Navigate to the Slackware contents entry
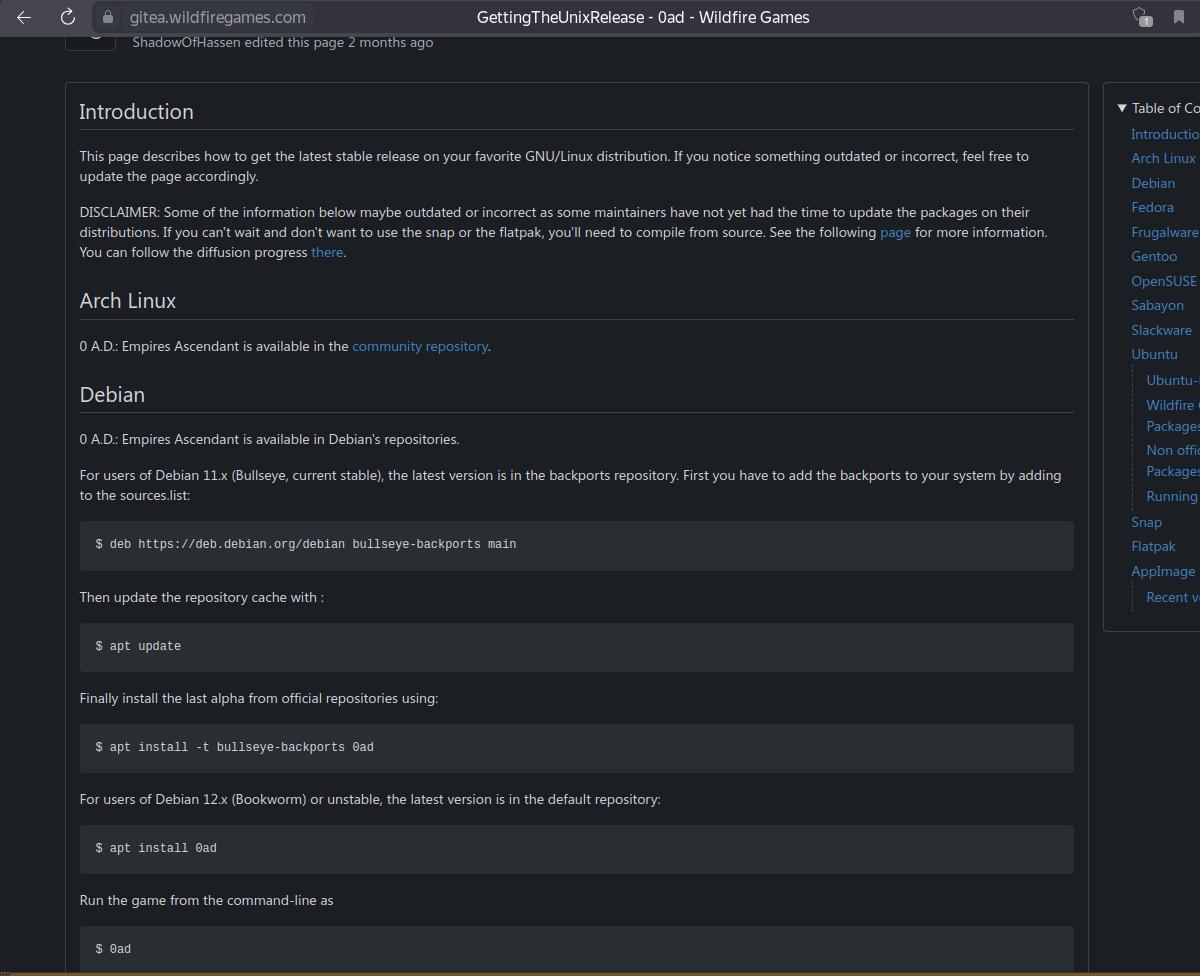This screenshot has width=1200, height=976. [x=1161, y=330]
